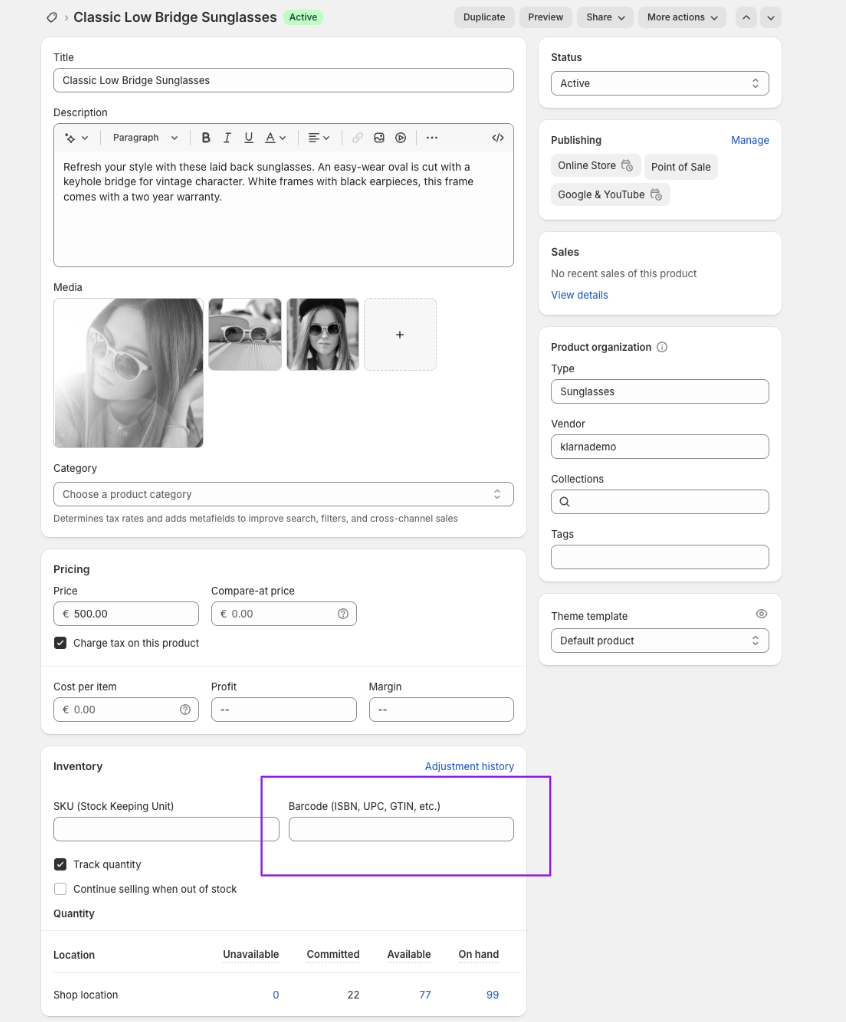Open the More actions menu
846x1022 pixels.
682,17
